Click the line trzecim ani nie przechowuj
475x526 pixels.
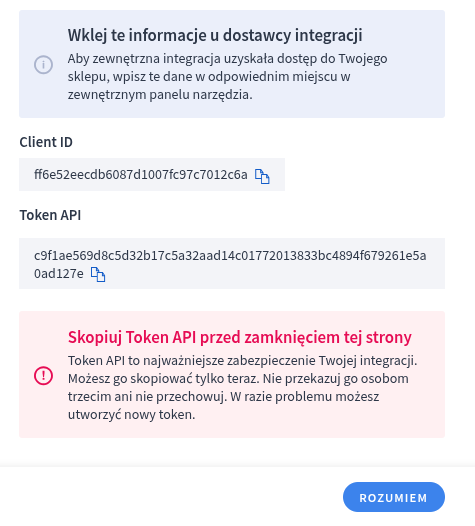coord(223,397)
